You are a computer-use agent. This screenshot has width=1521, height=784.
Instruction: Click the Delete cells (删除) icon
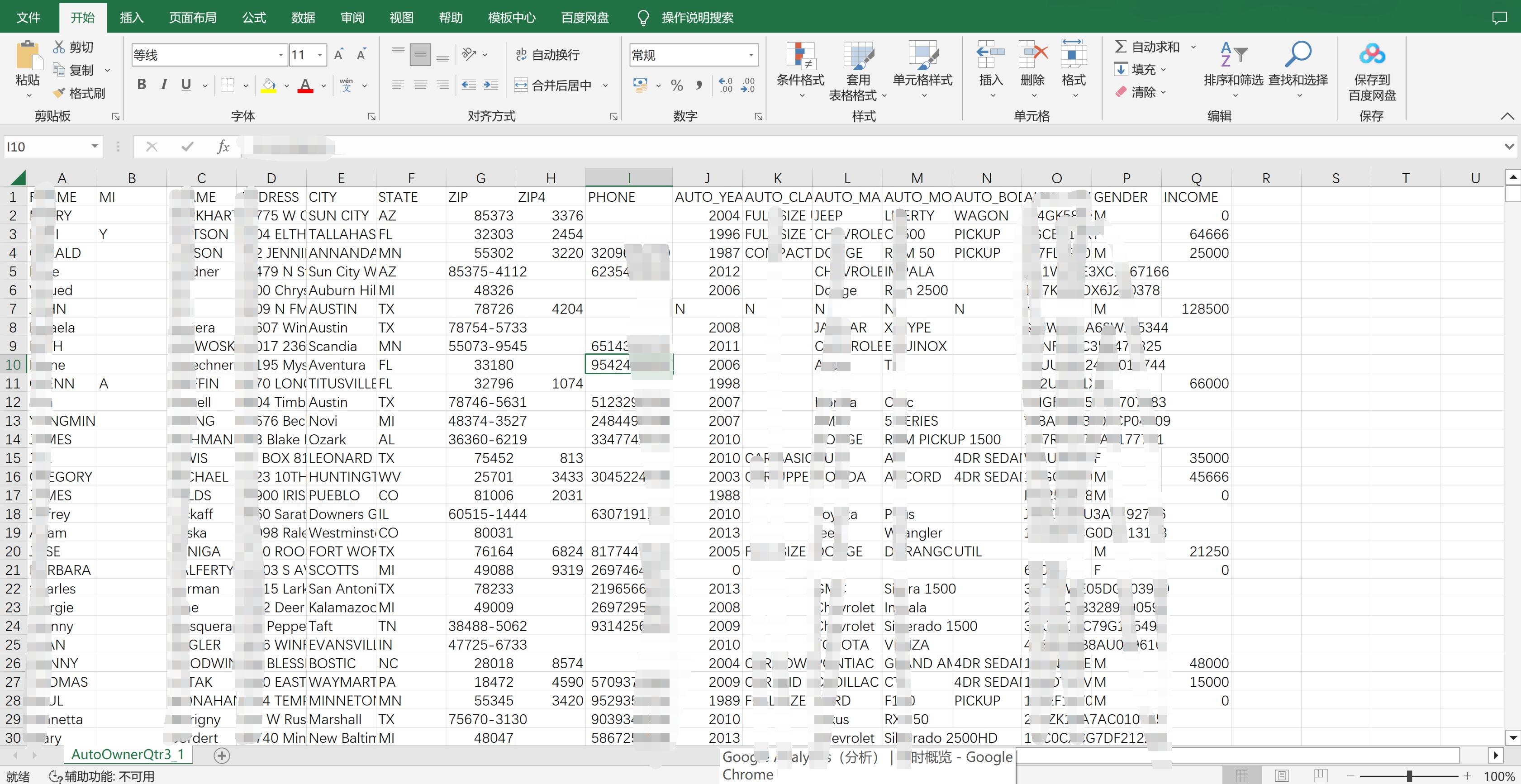pos(1033,56)
